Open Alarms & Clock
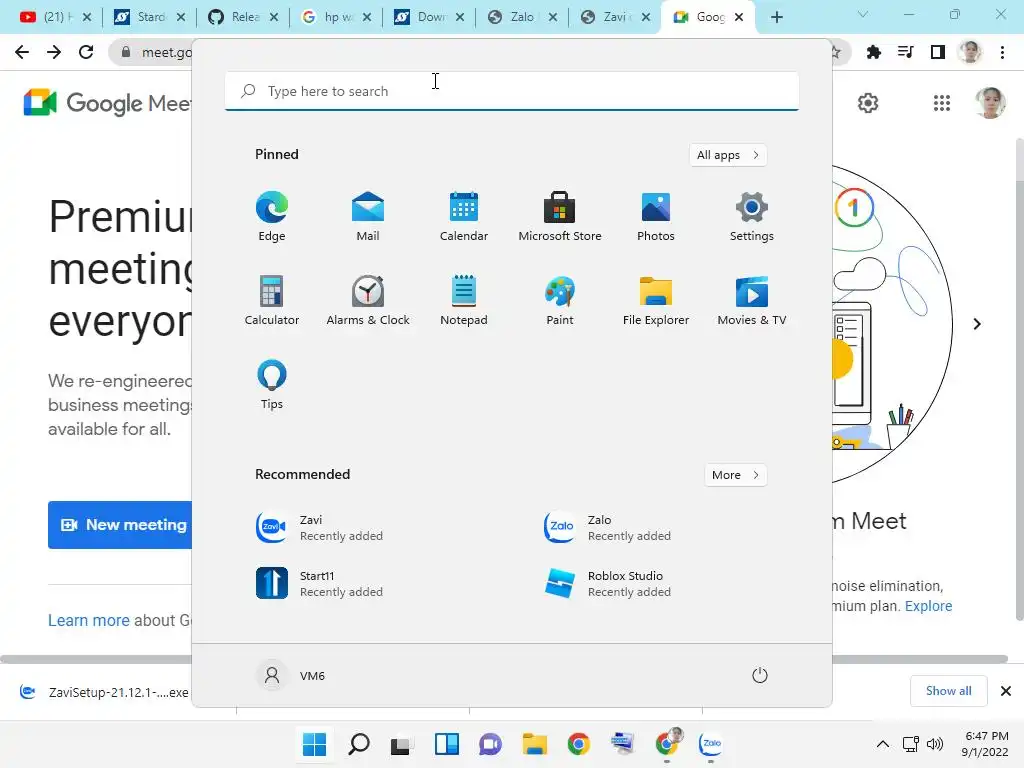 coord(368,300)
